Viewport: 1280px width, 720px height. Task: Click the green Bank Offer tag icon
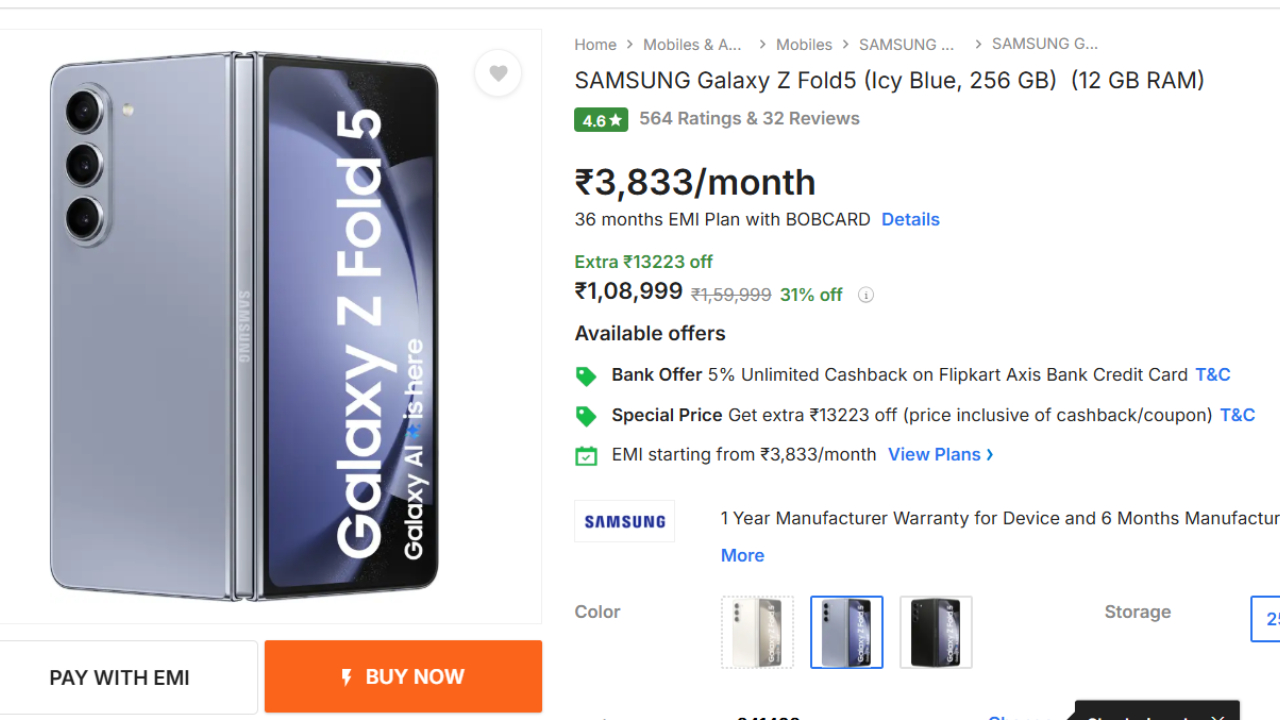click(x=586, y=376)
